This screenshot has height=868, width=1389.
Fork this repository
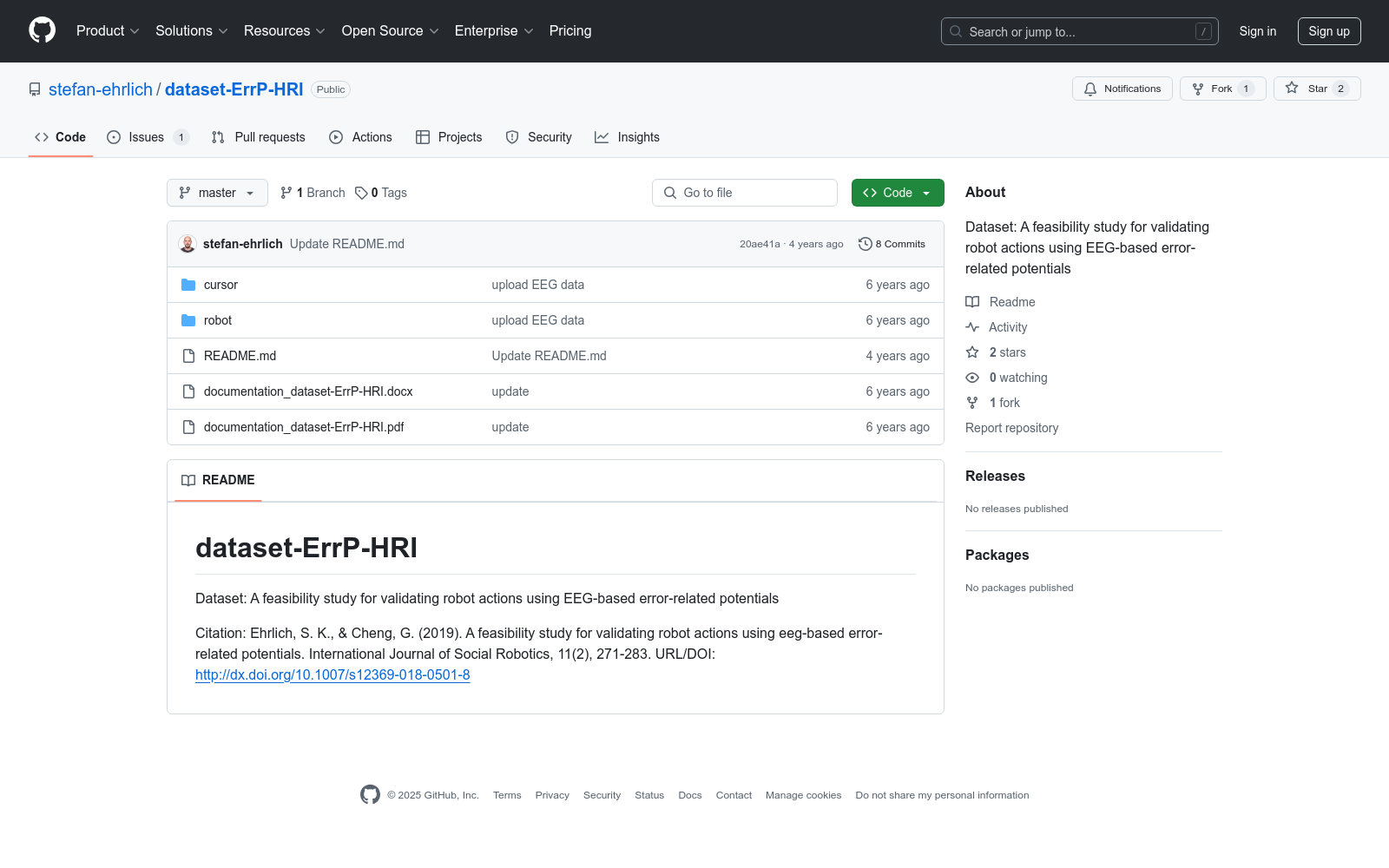1223,89
